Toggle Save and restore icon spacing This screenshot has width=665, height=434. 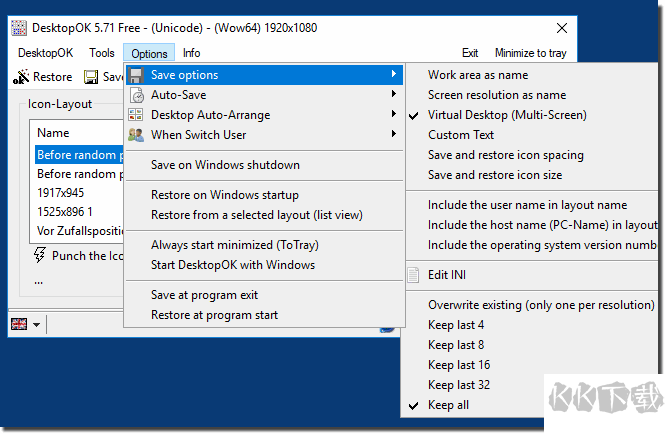tap(532, 155)
